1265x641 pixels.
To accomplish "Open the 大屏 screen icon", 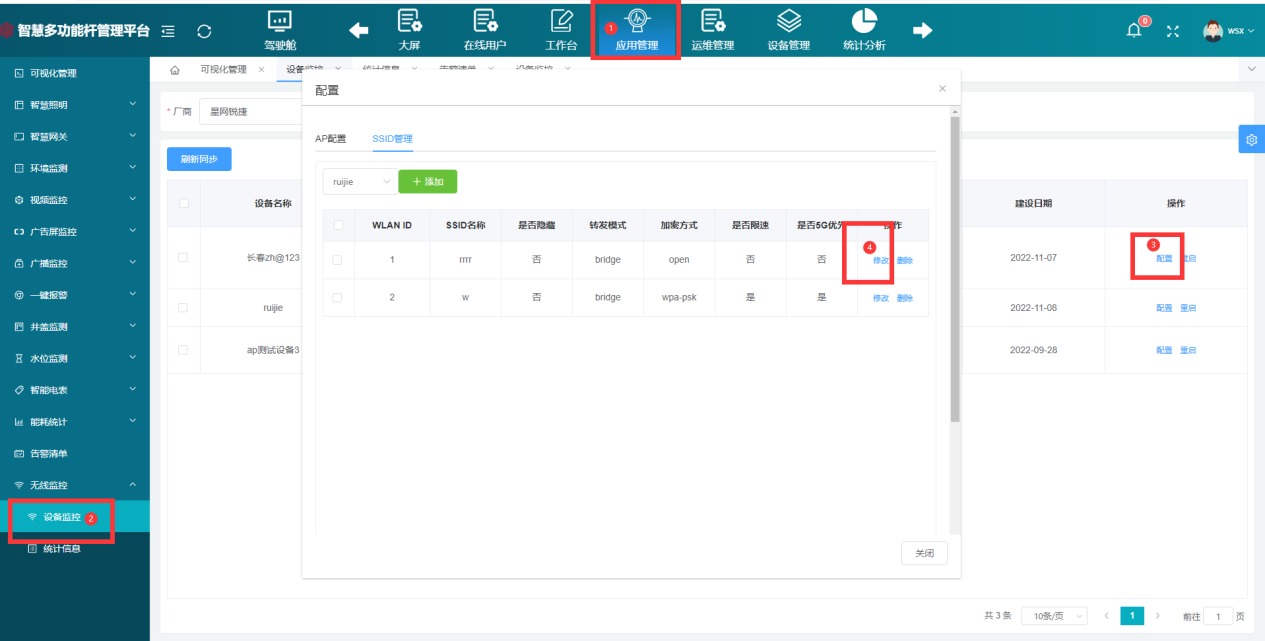I will [x=410, y=22].
